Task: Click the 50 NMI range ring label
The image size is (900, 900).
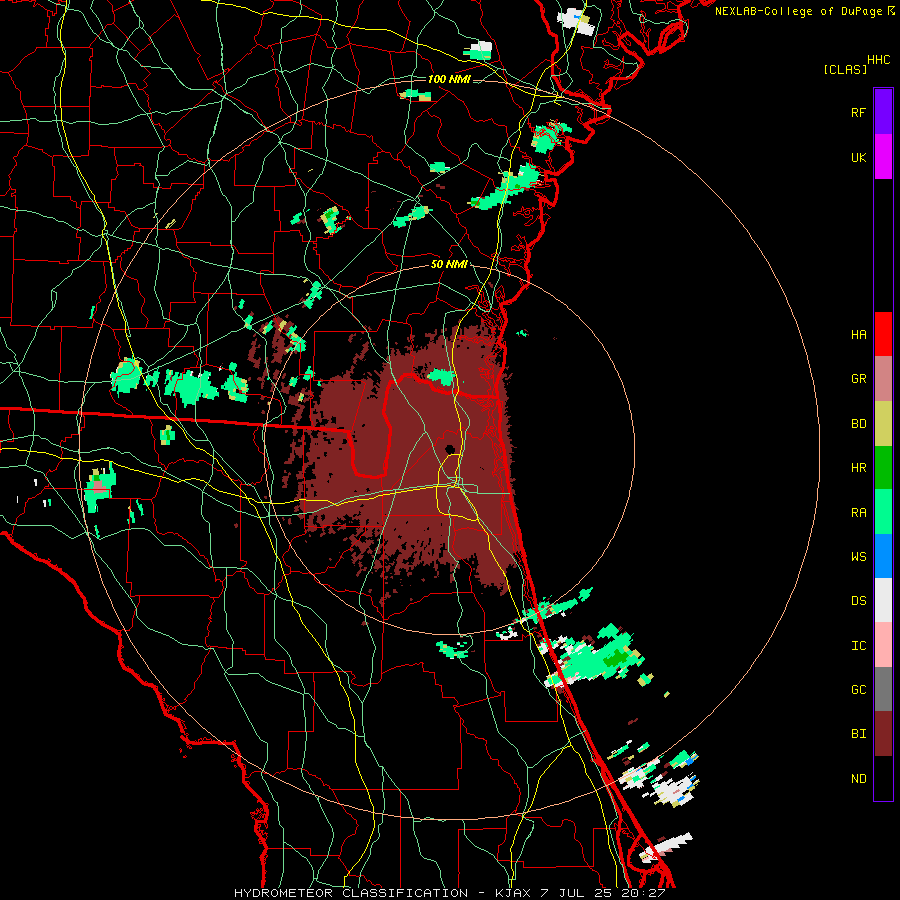Action: pos(448,265)
